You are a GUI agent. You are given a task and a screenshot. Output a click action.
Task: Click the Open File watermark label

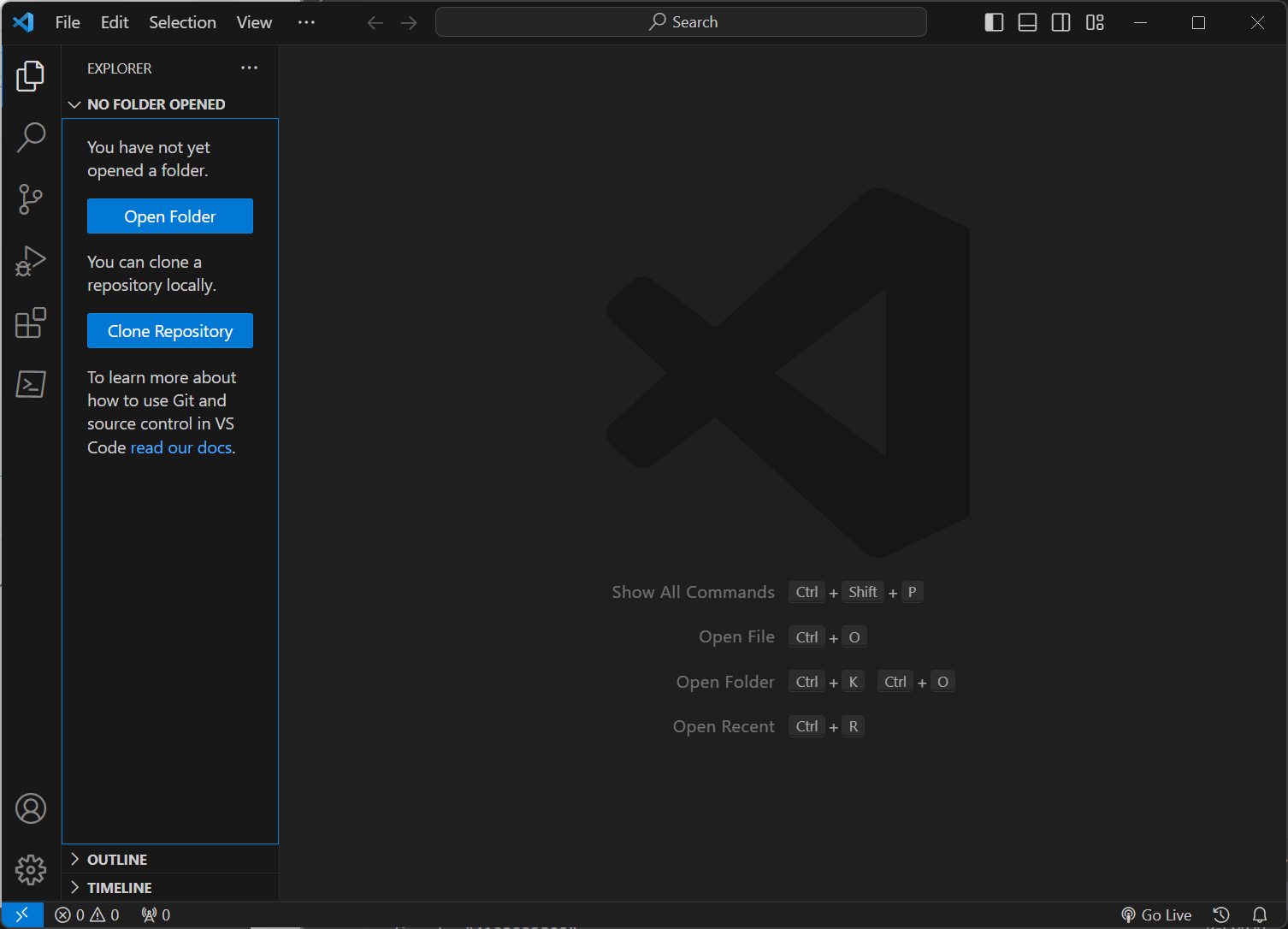(736, 636)
